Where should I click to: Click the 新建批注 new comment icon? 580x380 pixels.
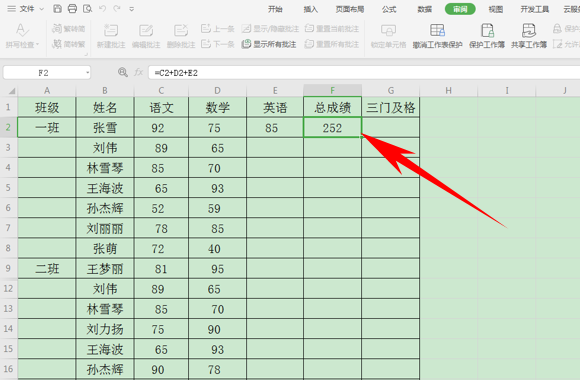tap(111, 30)
